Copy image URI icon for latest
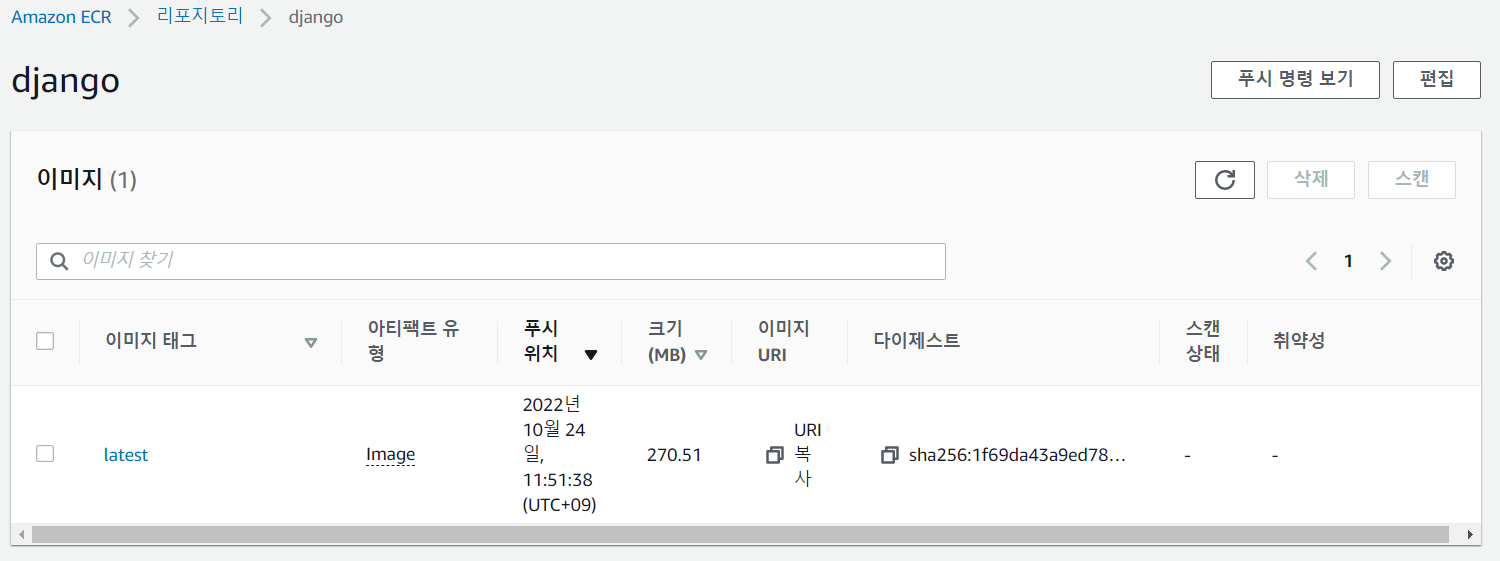Viewport: 1500px width, 561px height. point(774,455)
